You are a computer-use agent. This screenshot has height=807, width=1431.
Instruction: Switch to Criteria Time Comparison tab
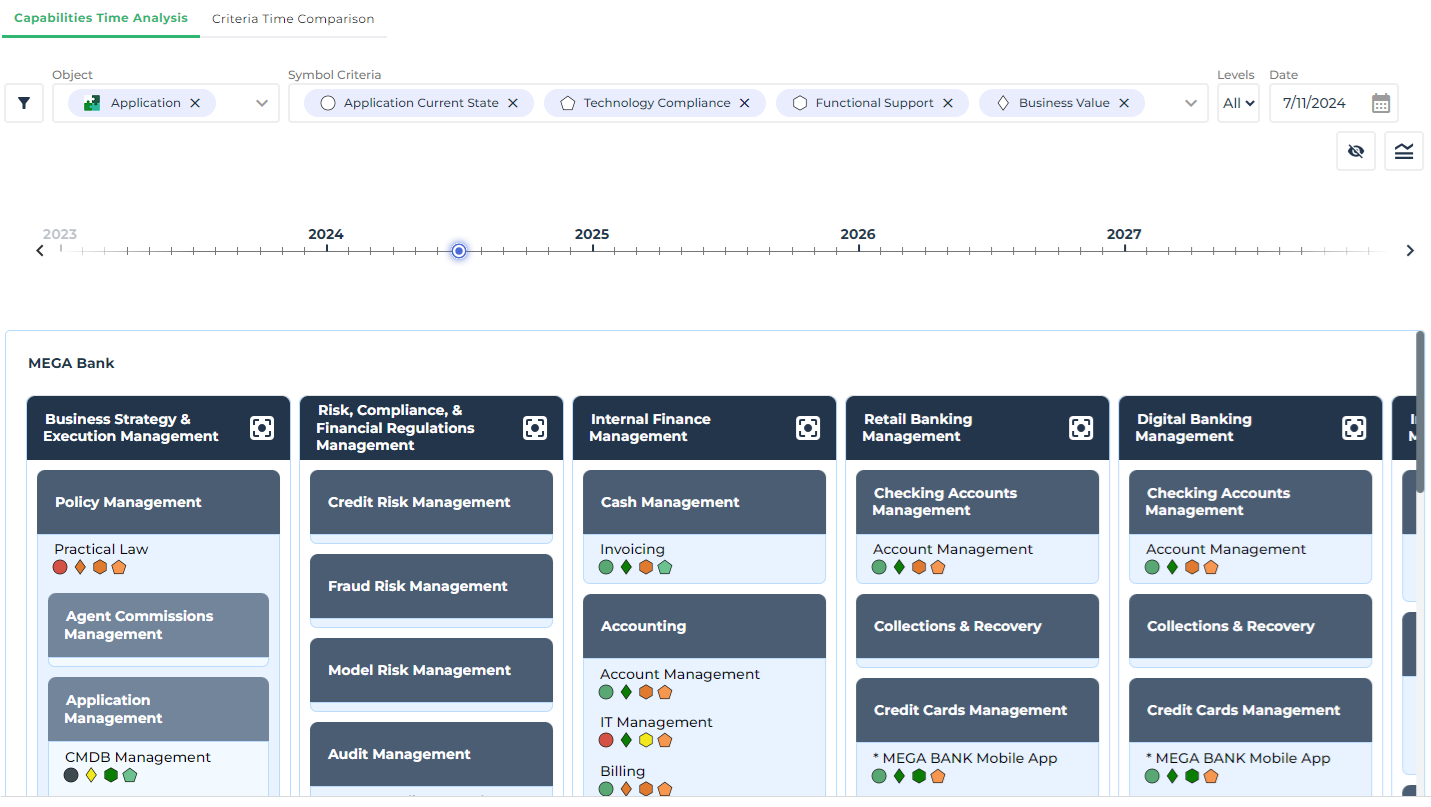pos(293,19)
